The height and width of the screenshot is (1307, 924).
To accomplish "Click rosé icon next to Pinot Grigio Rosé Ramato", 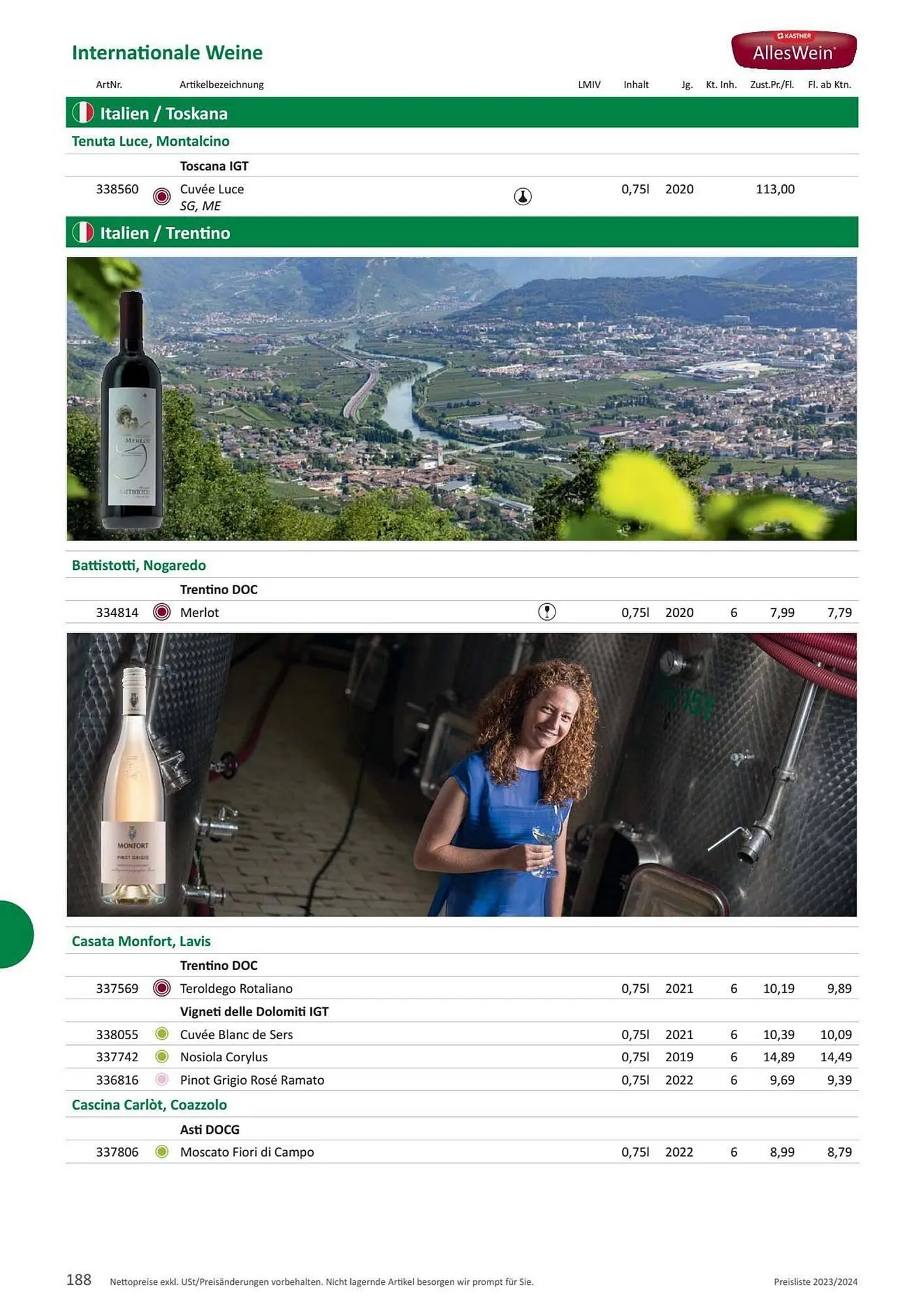I will [162, 1079].
